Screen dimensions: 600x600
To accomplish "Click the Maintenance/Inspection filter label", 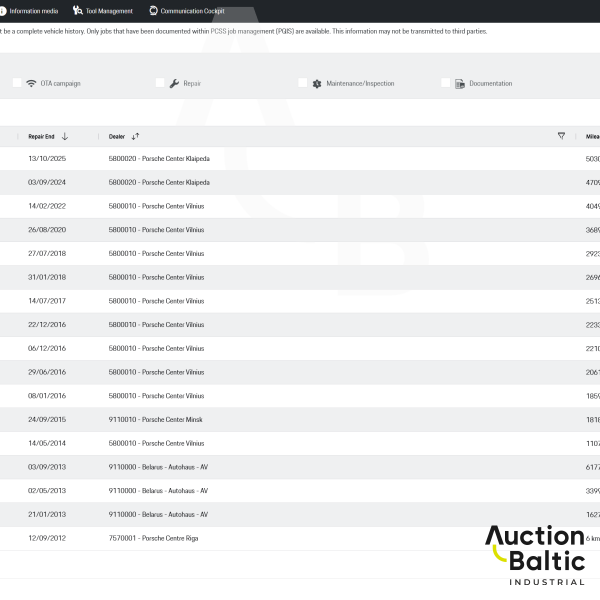I will [360, 83].
